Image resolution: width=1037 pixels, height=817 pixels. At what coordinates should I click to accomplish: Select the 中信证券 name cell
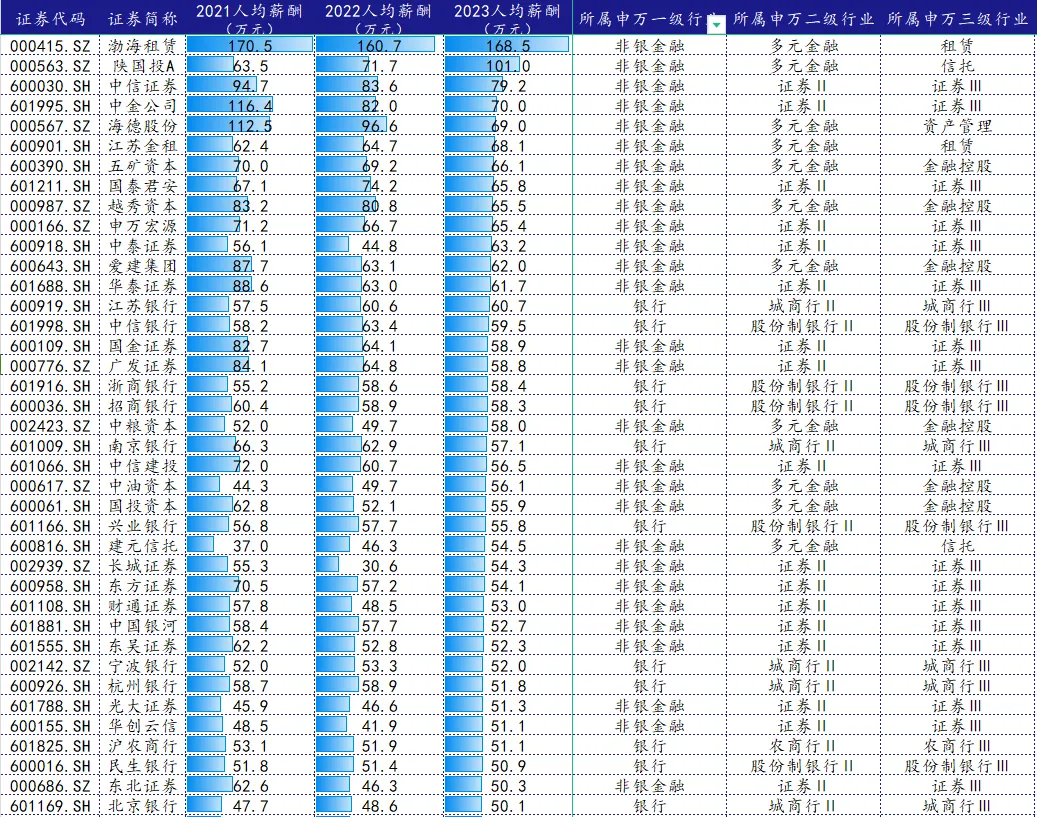(x=143, y=86)
